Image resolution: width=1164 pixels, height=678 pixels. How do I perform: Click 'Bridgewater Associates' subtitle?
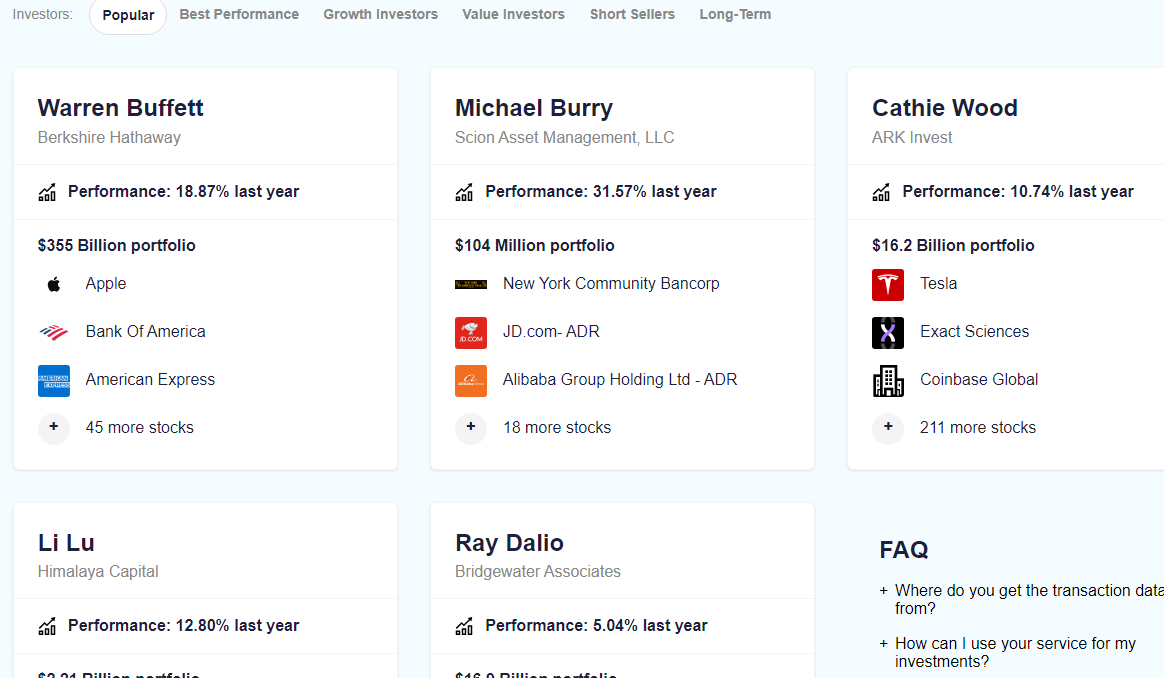pos(537,571)
